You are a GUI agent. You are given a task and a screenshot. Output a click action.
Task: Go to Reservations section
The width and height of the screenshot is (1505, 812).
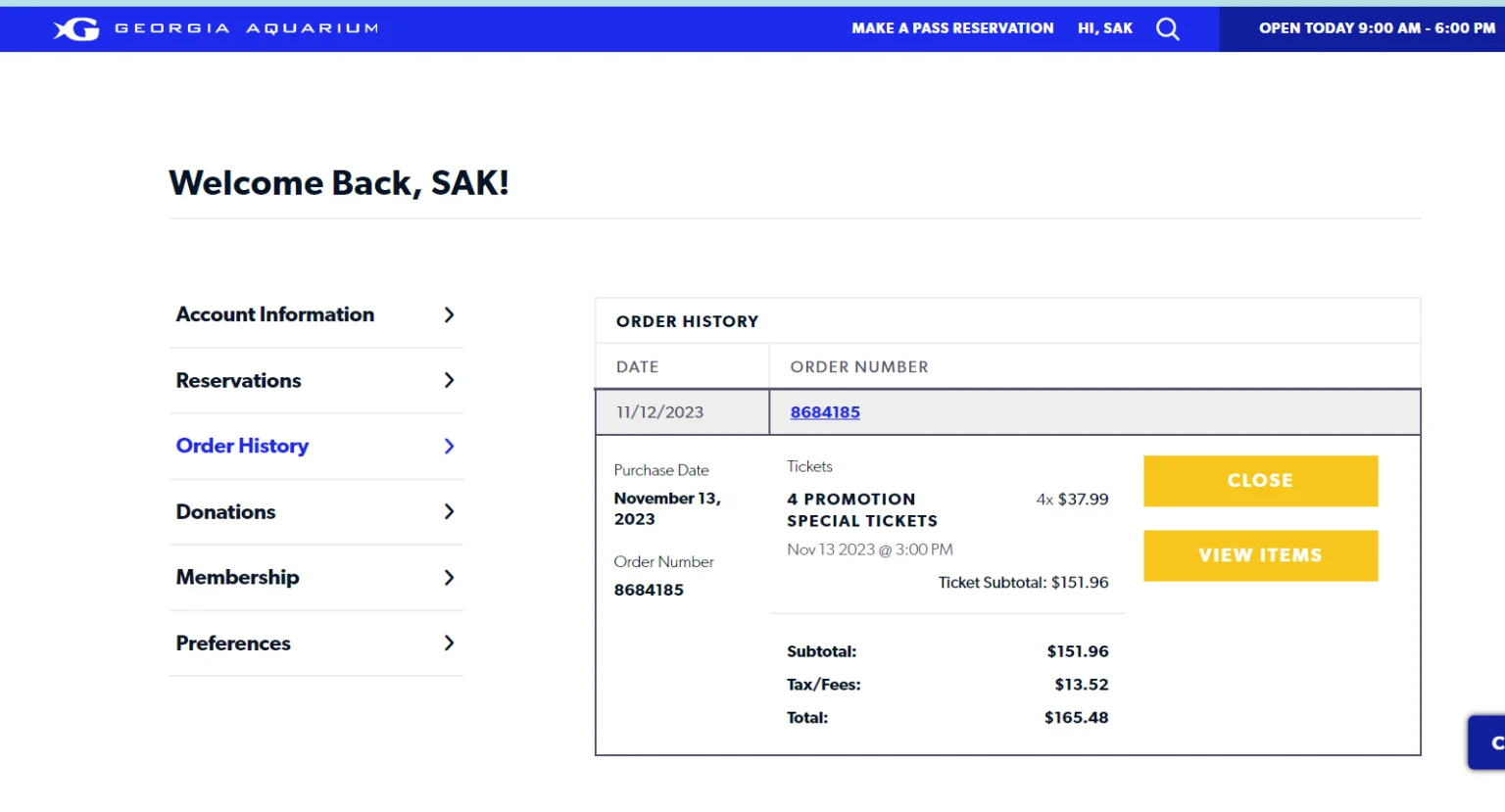point(238,380)
